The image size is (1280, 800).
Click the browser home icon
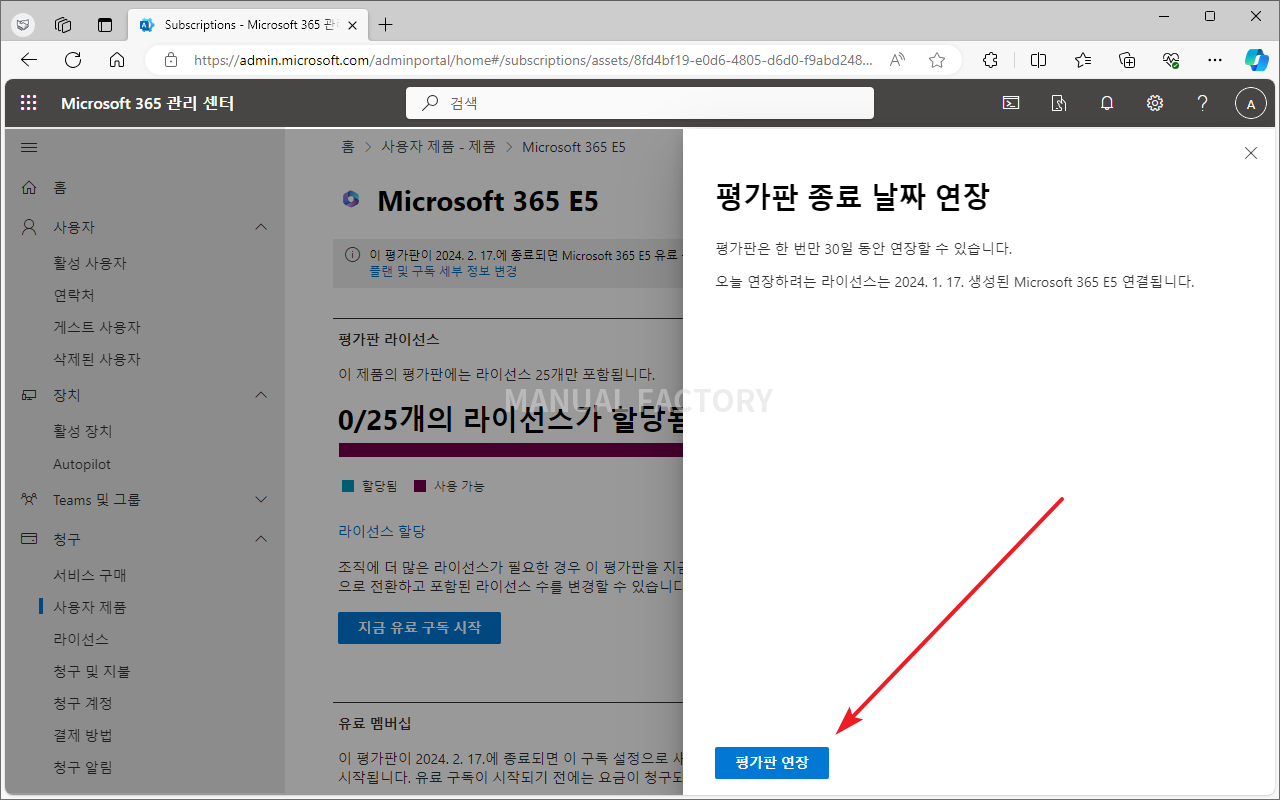(117, 60)
